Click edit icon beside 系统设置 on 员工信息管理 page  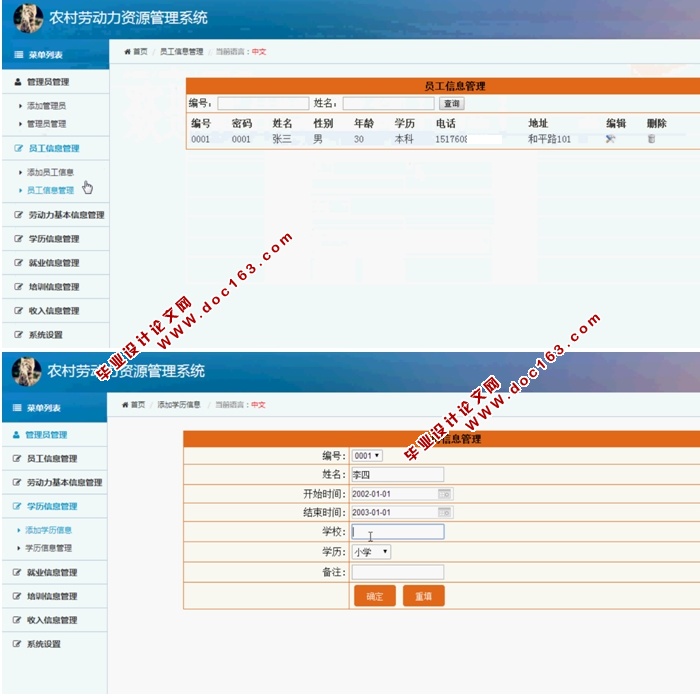(x=18, y=334)
